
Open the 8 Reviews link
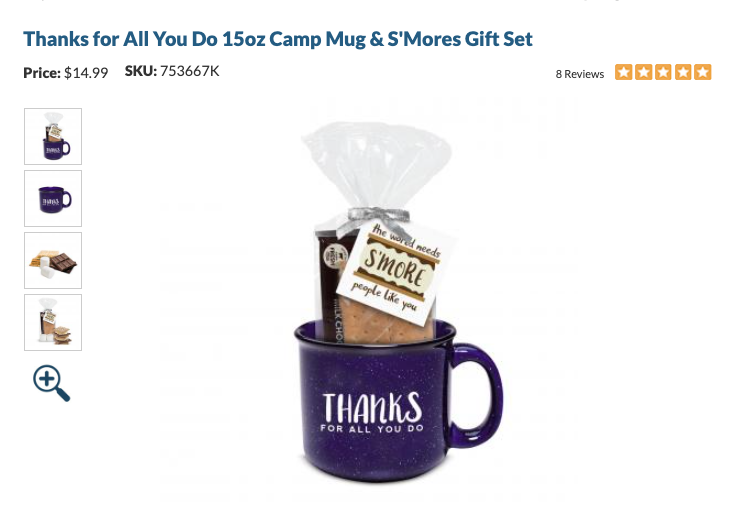coord(580,74)
